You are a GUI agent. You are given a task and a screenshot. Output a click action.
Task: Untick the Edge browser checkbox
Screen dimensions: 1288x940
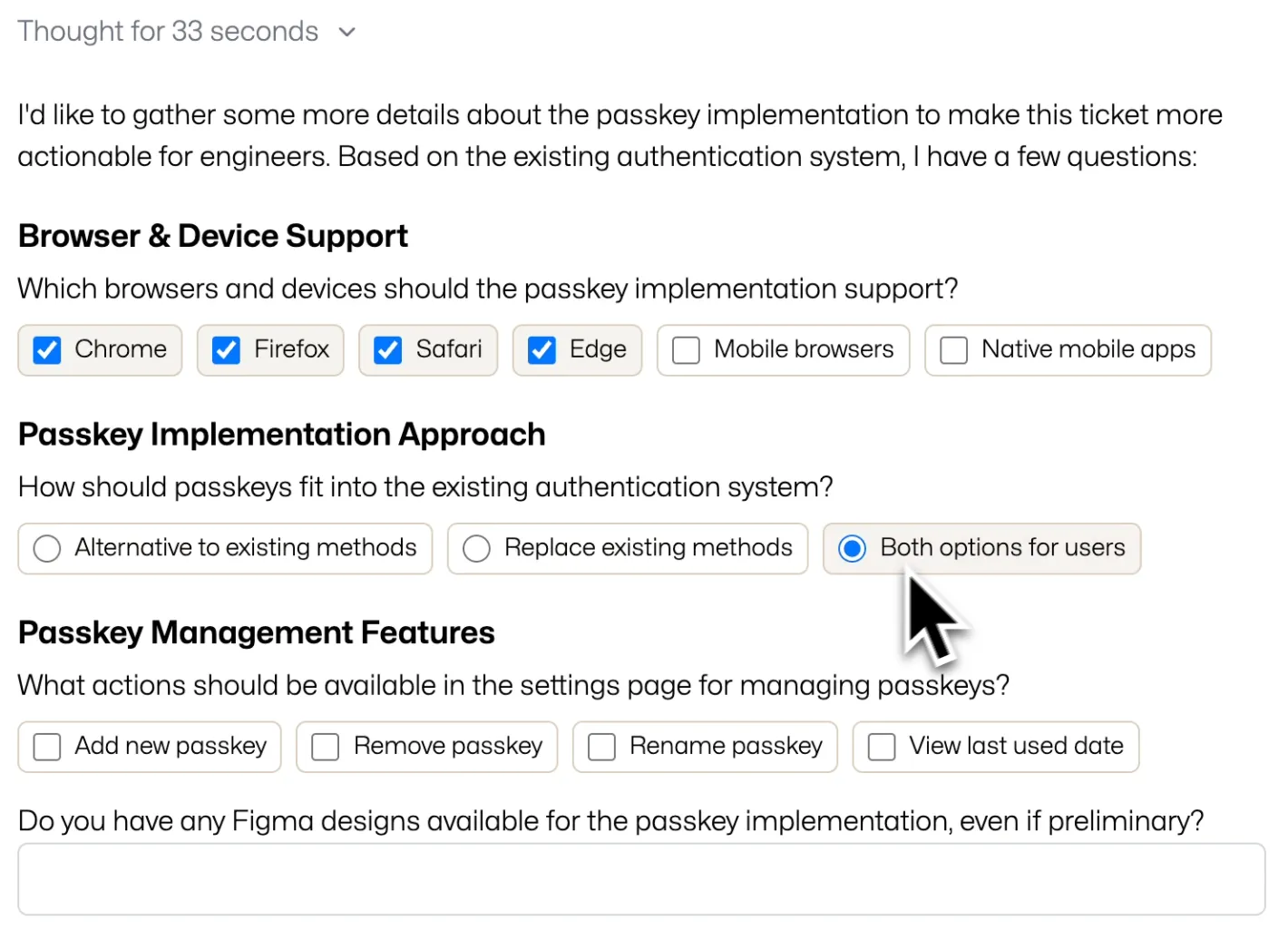pyautogui.click(x=542, y=350)
